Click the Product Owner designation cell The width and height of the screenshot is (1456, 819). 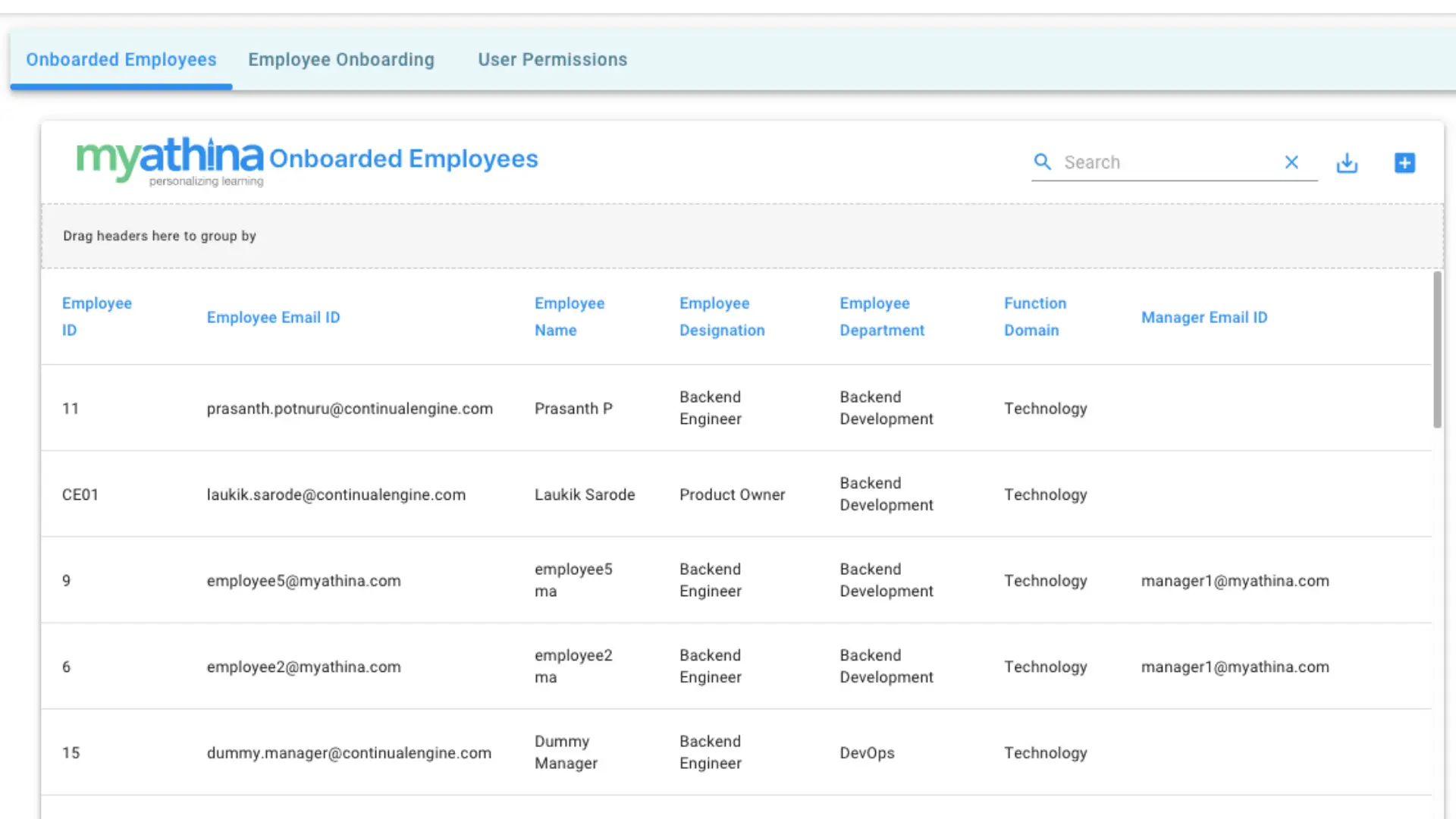(733, 495)
